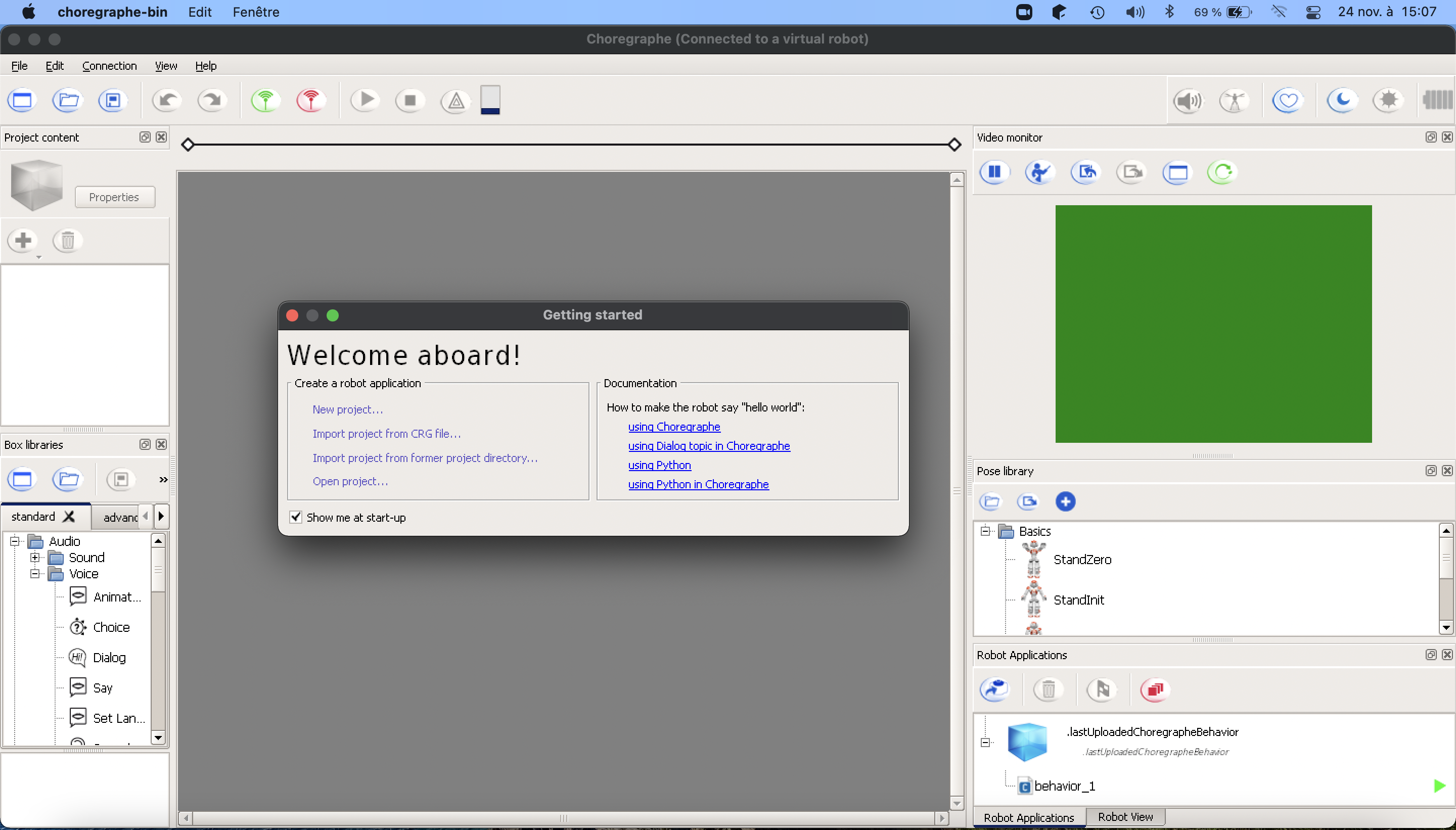Switch to the advanced box library tab

120,517
